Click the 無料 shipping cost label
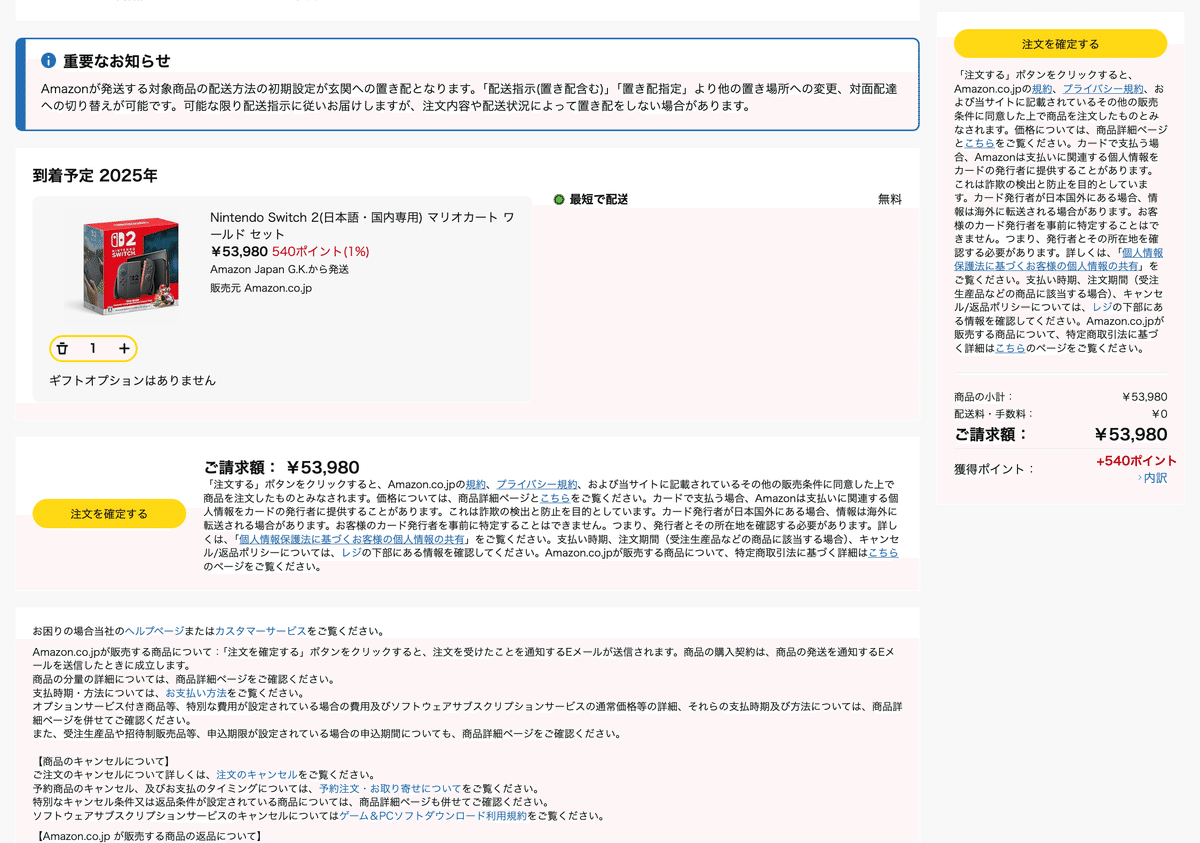 point(890,199)
